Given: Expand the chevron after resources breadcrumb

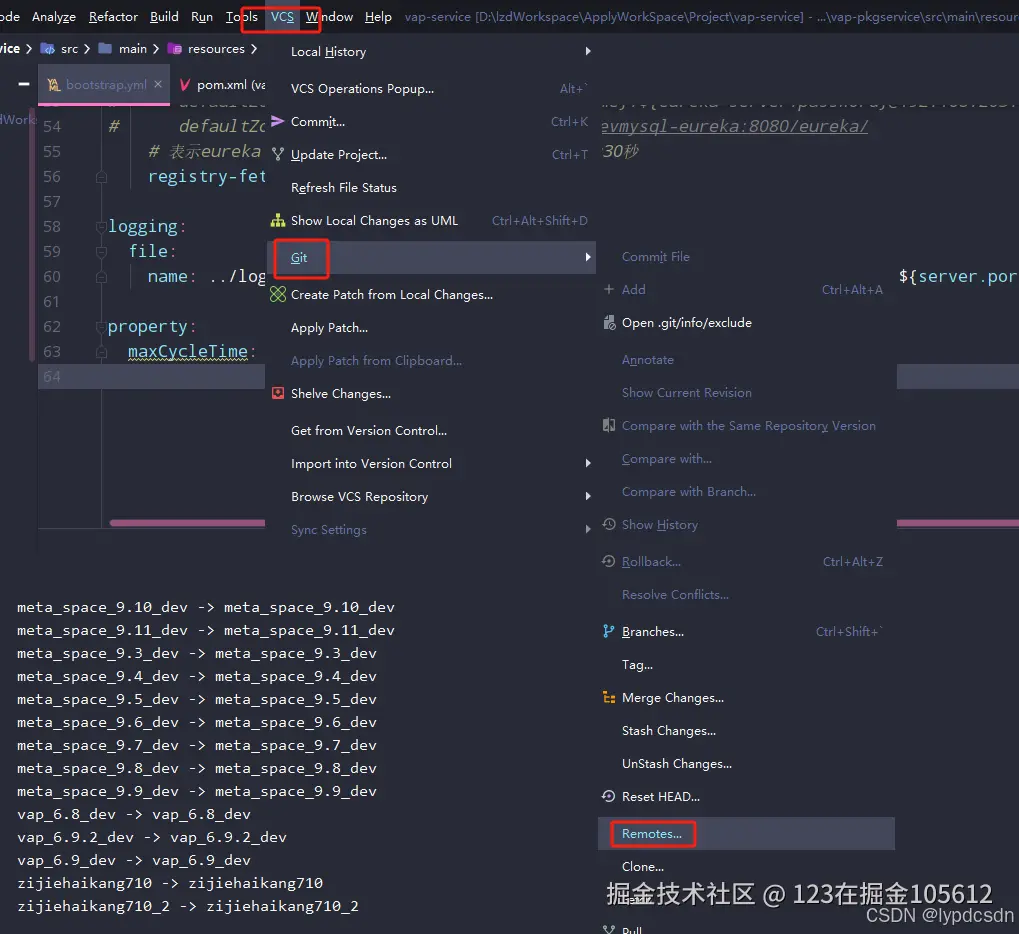Looking at the screenshot, I should [x=254, y=49].
